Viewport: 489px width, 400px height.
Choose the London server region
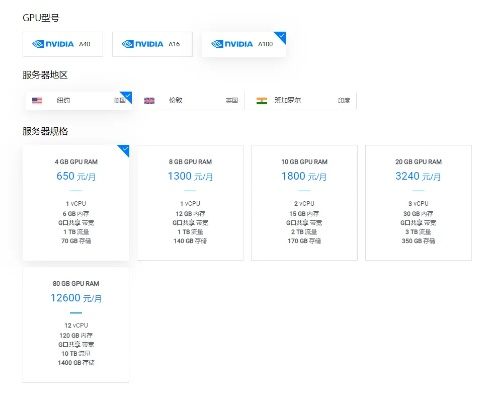coord(191,100)
